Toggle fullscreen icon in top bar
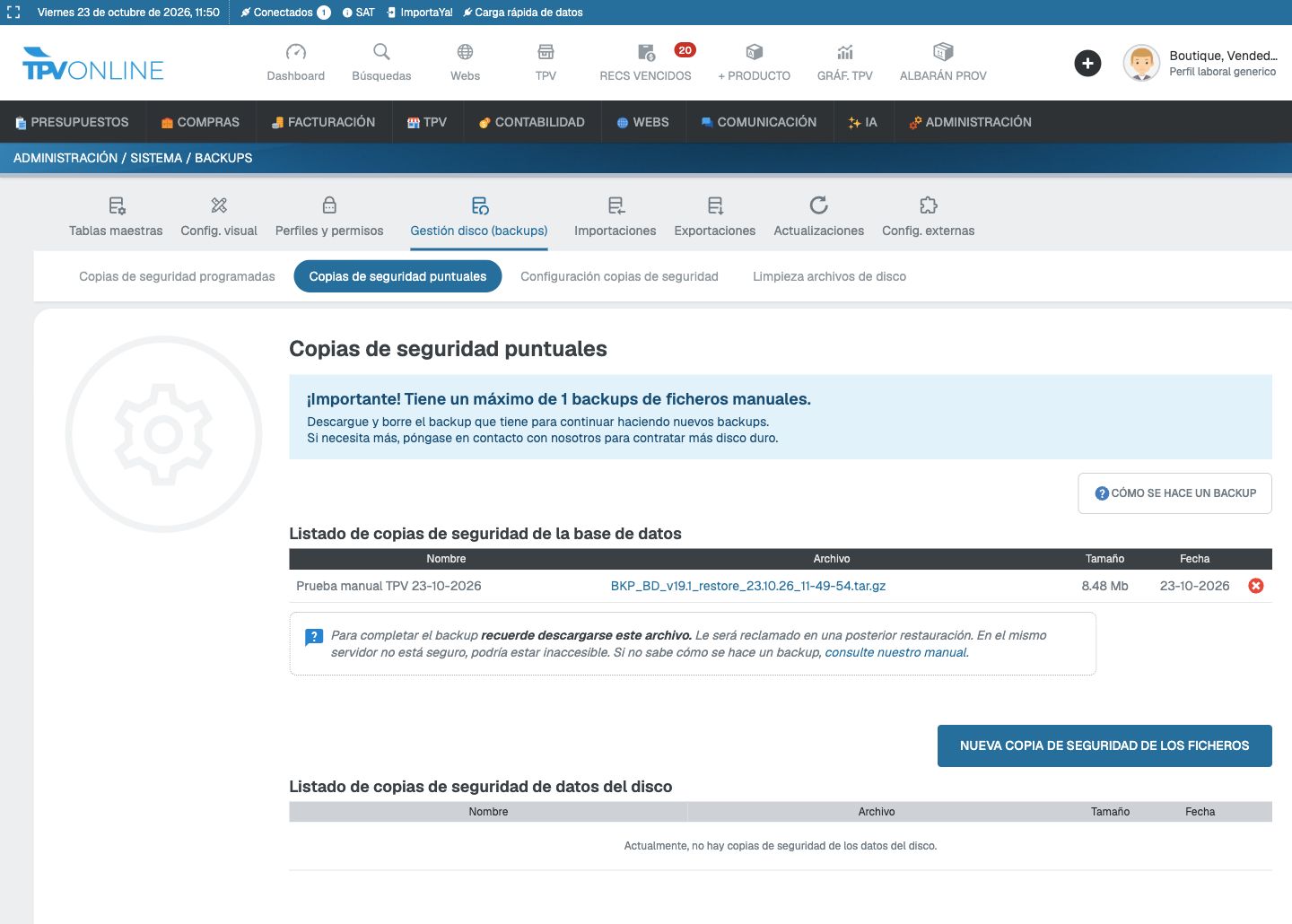 point(13,13)
